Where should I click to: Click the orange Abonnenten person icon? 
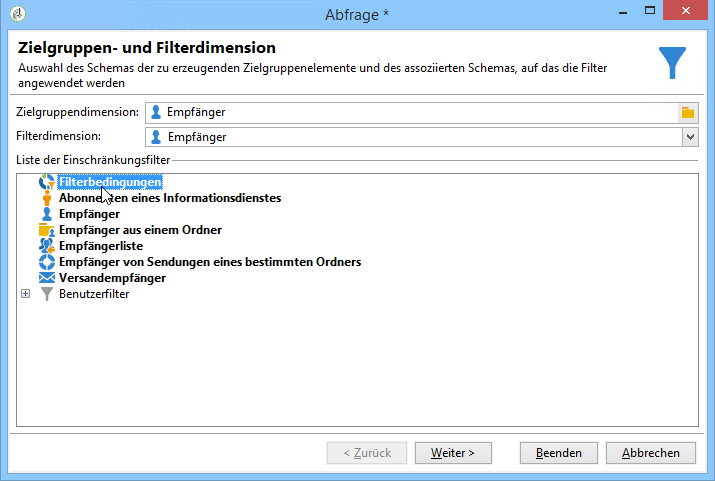point(47,198)
